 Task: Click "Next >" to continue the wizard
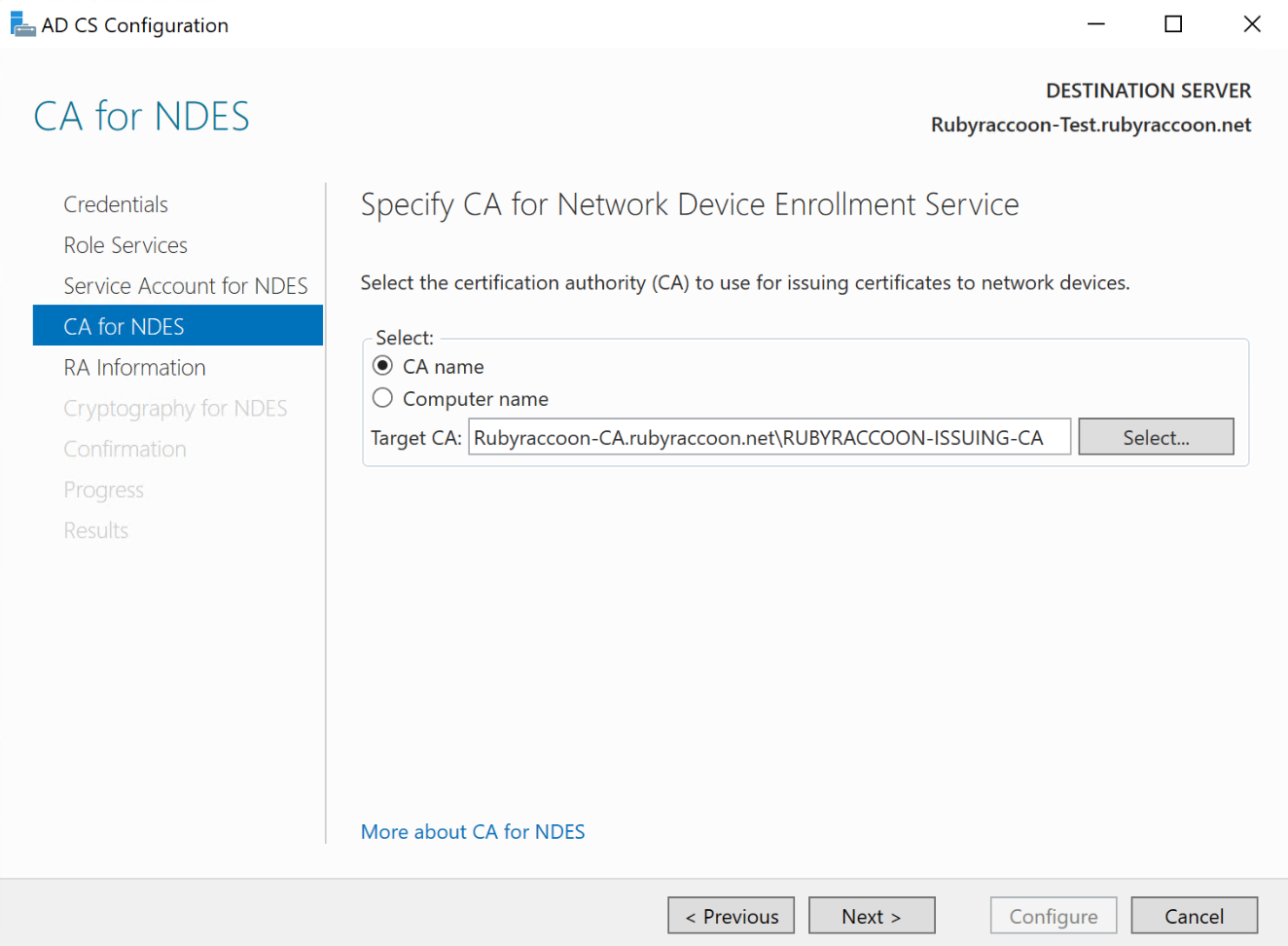(872, 915)
